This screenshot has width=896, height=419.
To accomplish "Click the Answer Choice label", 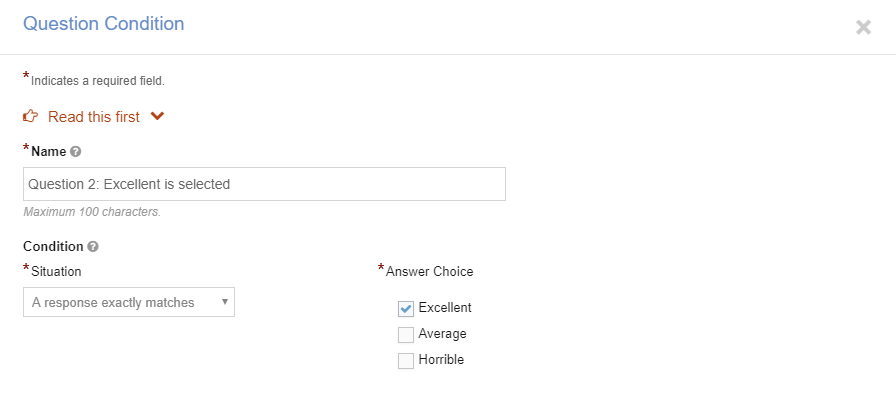I will (430, 272).
